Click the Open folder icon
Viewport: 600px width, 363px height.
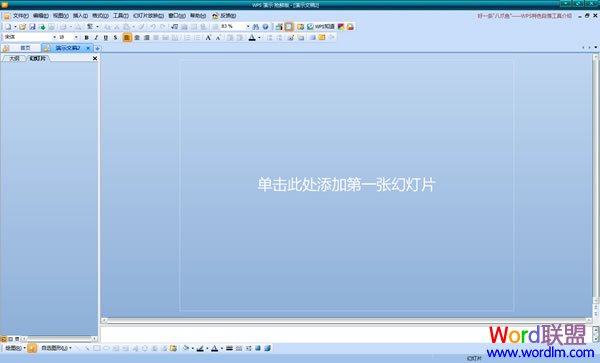pos(23,26)
